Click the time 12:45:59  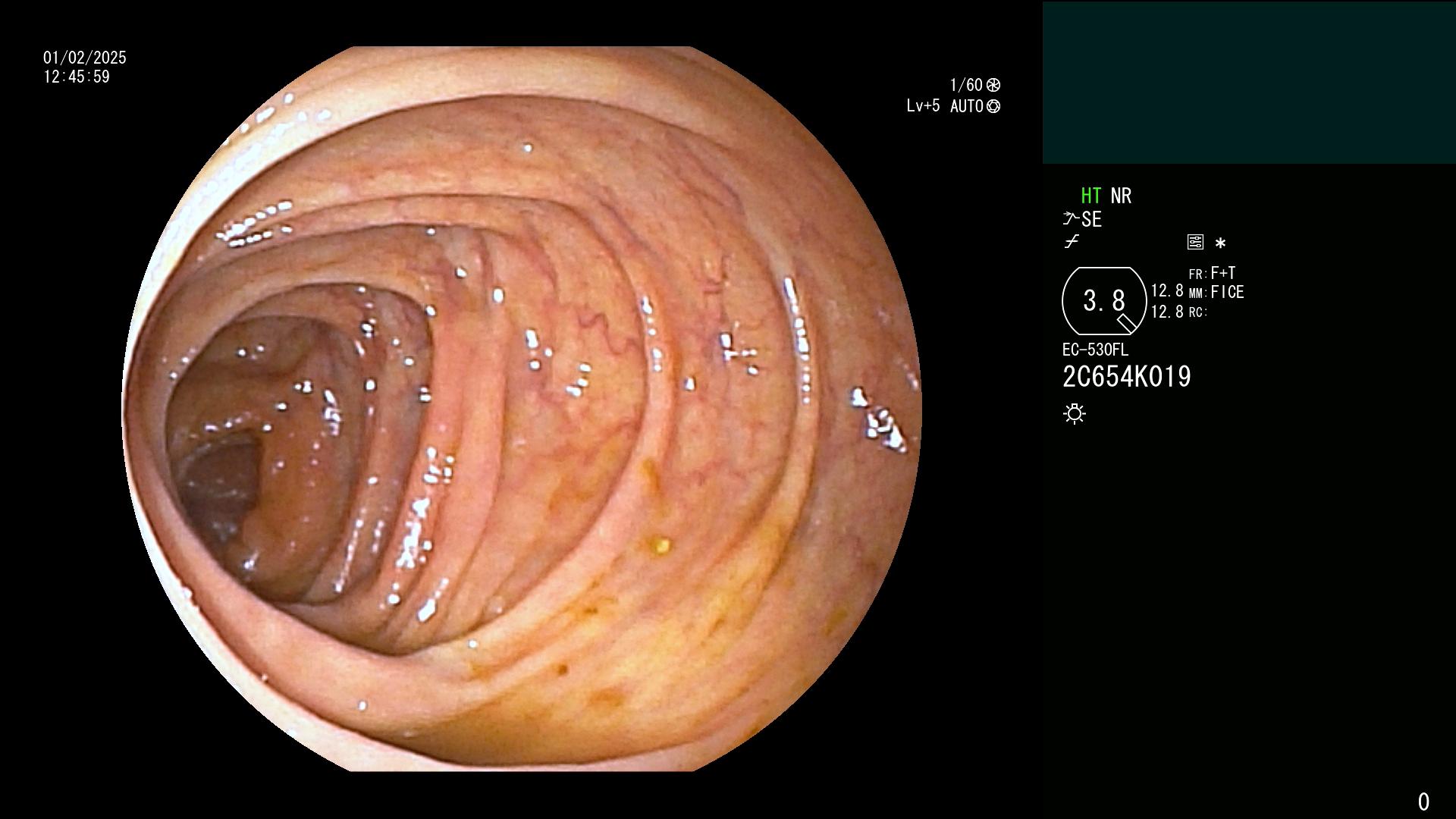coord(77,77)
